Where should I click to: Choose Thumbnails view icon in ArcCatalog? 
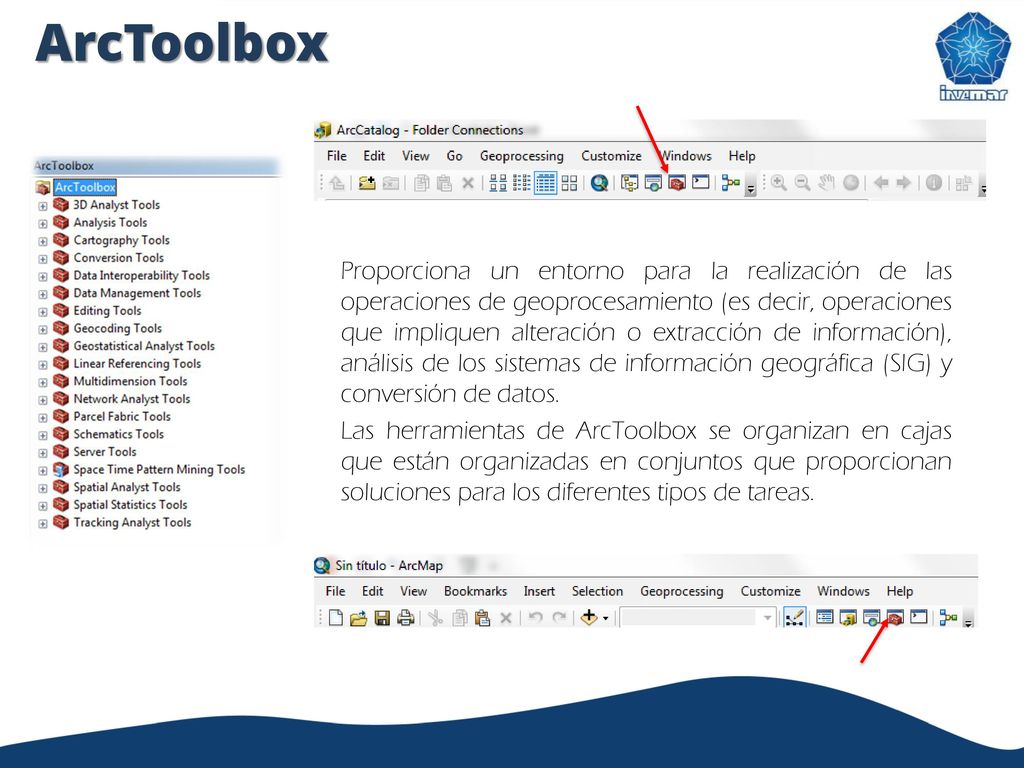(569, 183)
